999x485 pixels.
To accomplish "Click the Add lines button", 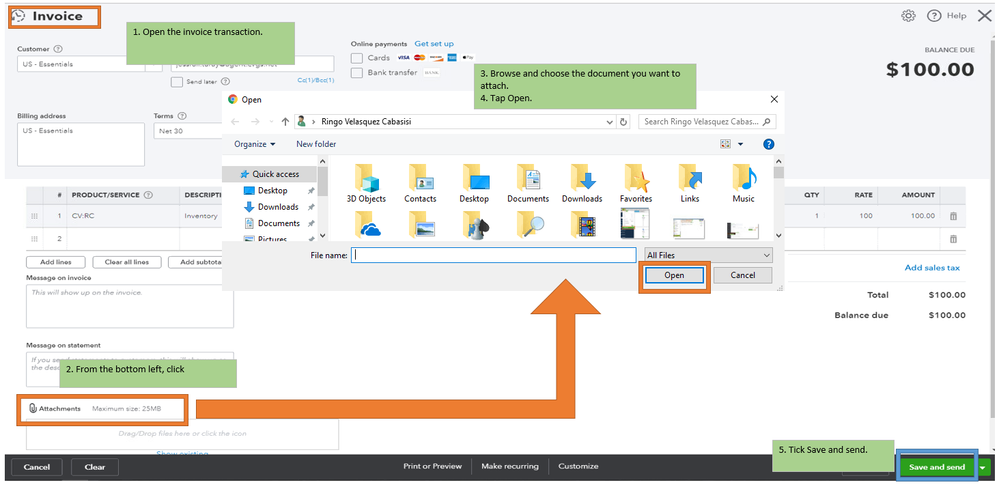I will 55,262.
